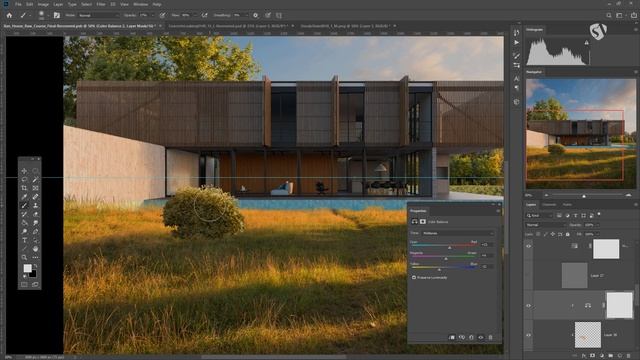Select the Magic Wand tool
Viewport: 640px width, 360px height.
[36, 179]
